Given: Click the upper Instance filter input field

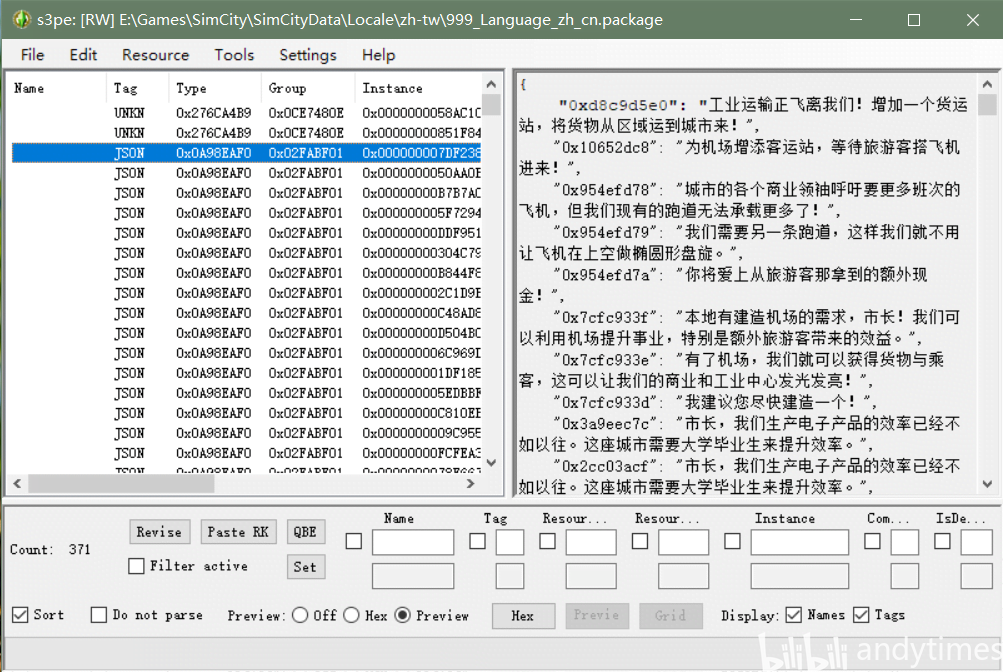Looking at the screenshot, I should tap(800, 542).
